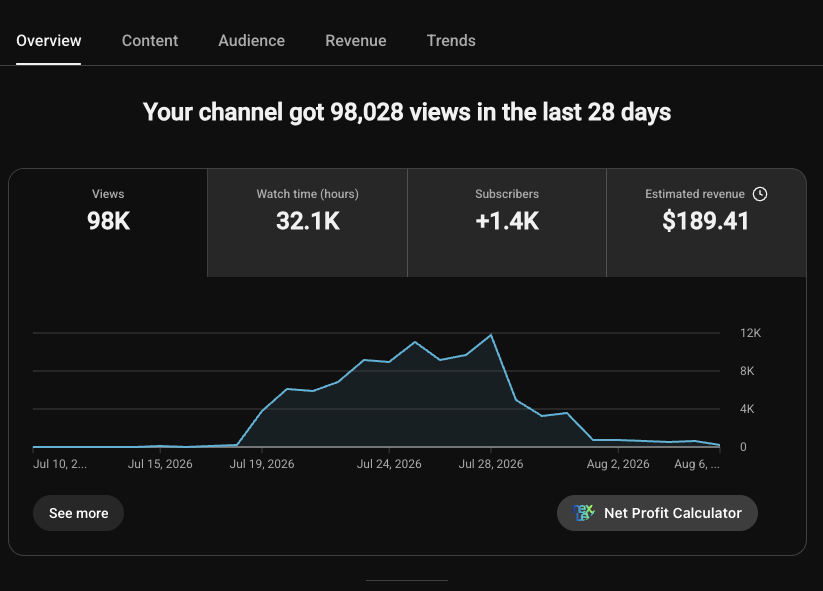Click the Jul 15, 2026 date label
This screenshot has height=591, width=823.
click(160, 464)
